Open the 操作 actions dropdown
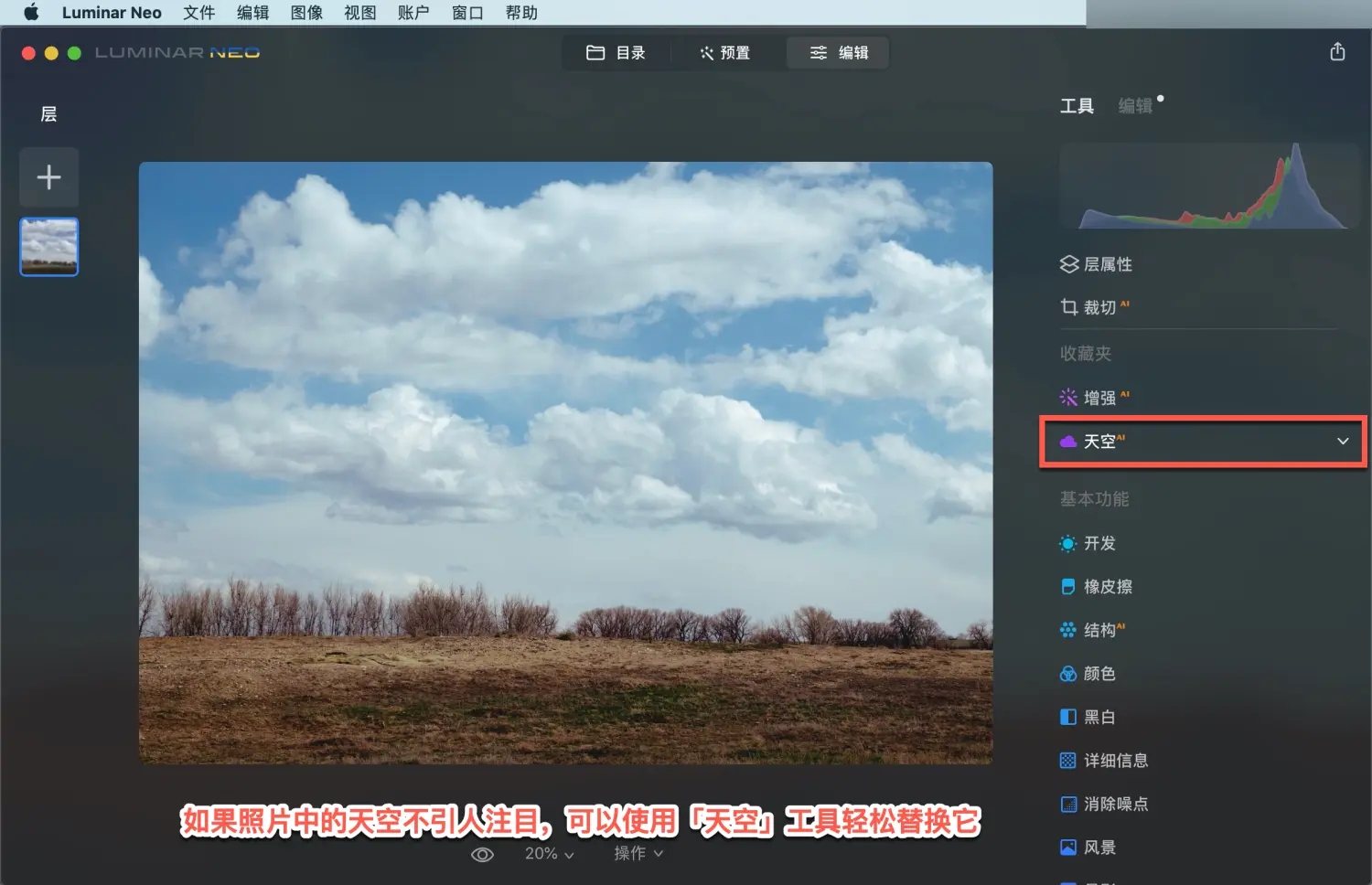Screen dimensions: 1372x885 pos(638,853)
